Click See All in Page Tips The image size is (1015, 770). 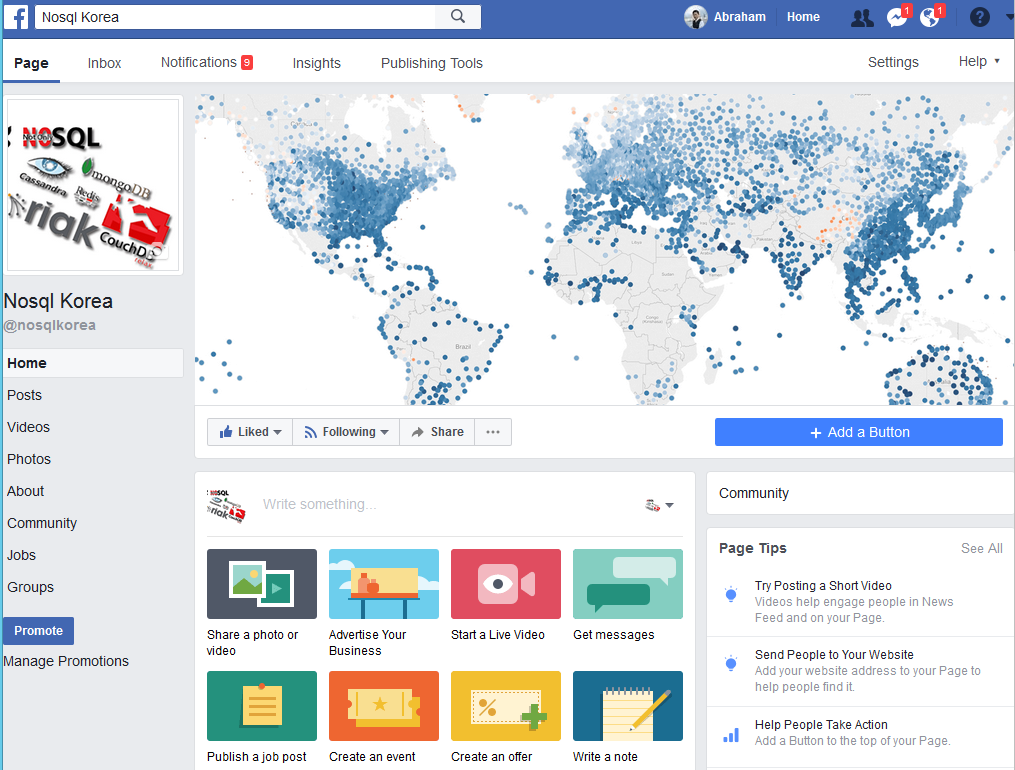coord(981,549)
